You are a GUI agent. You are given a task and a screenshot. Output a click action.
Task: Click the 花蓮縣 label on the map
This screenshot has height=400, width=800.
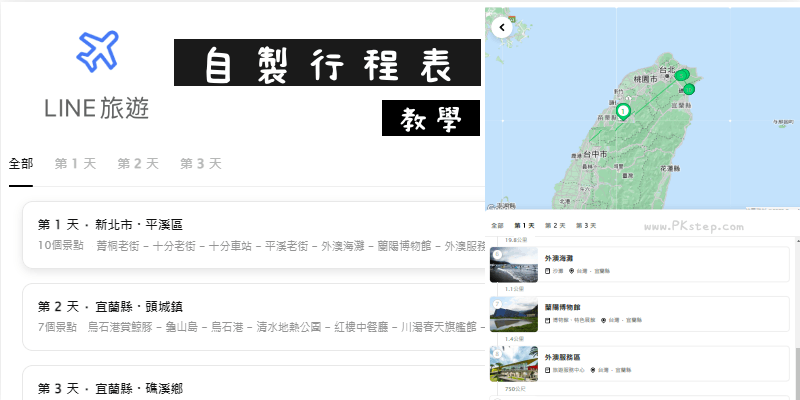point(669,168)
